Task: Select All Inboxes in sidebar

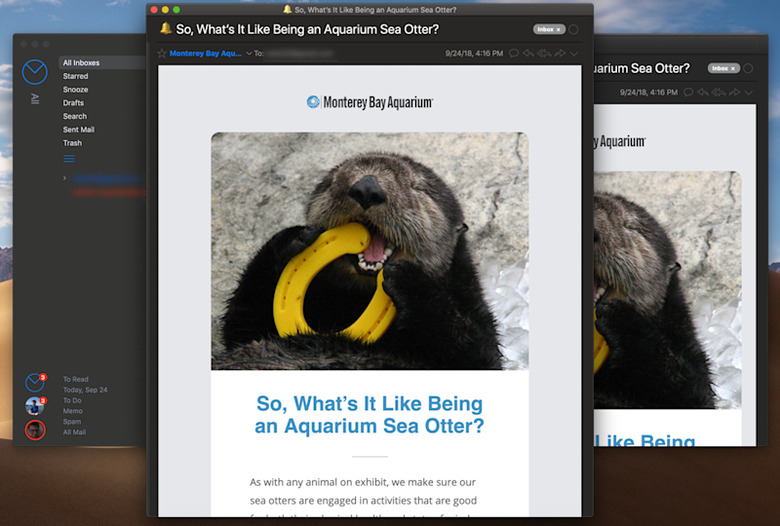Action: click(81, 63)
